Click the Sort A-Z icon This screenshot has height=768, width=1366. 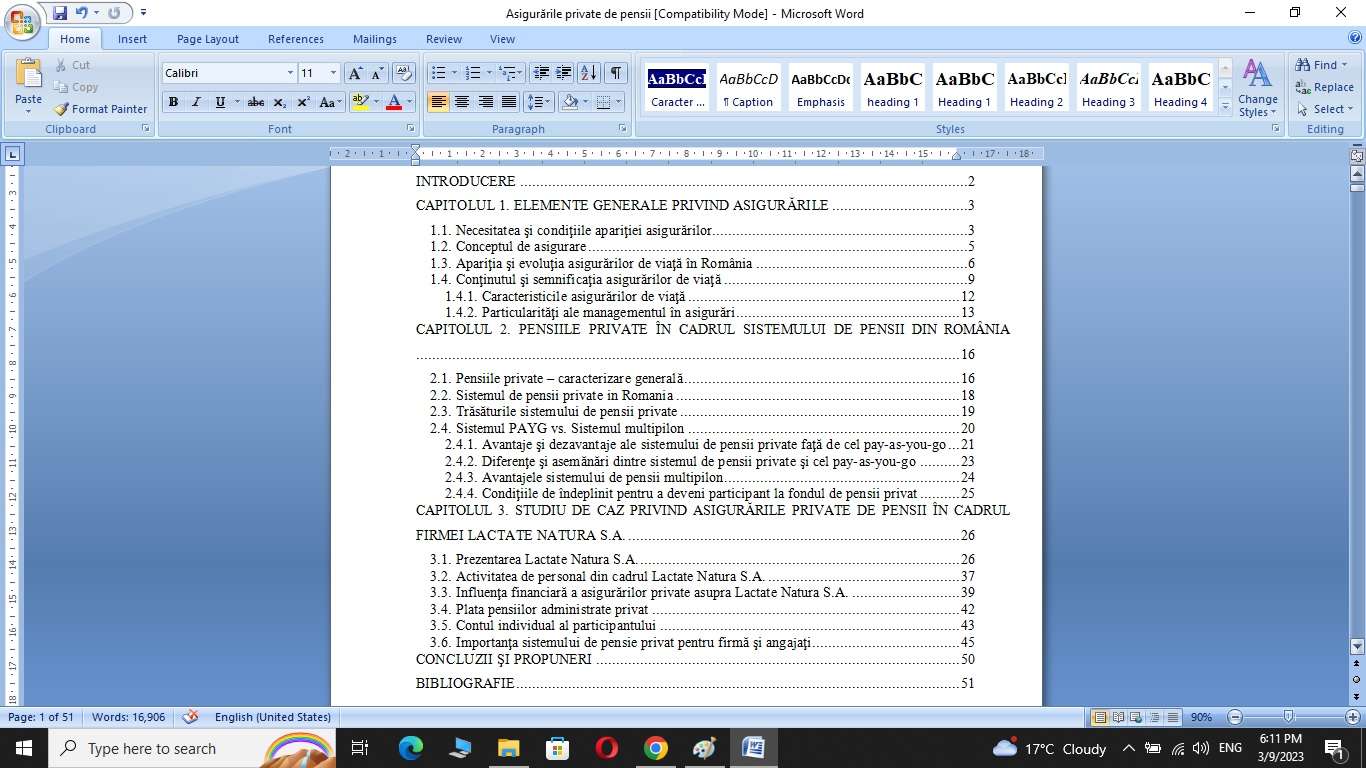pos(589,73)
